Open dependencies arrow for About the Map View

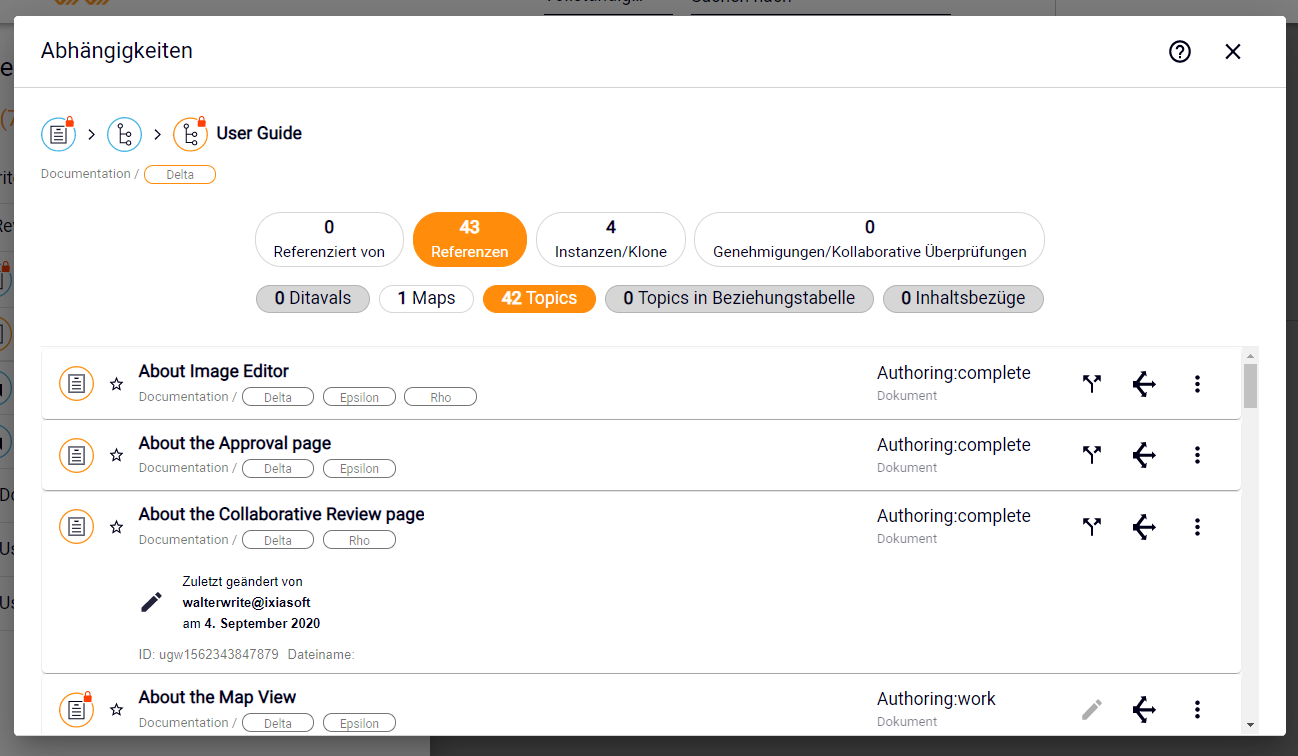[x=1144, y=709]
